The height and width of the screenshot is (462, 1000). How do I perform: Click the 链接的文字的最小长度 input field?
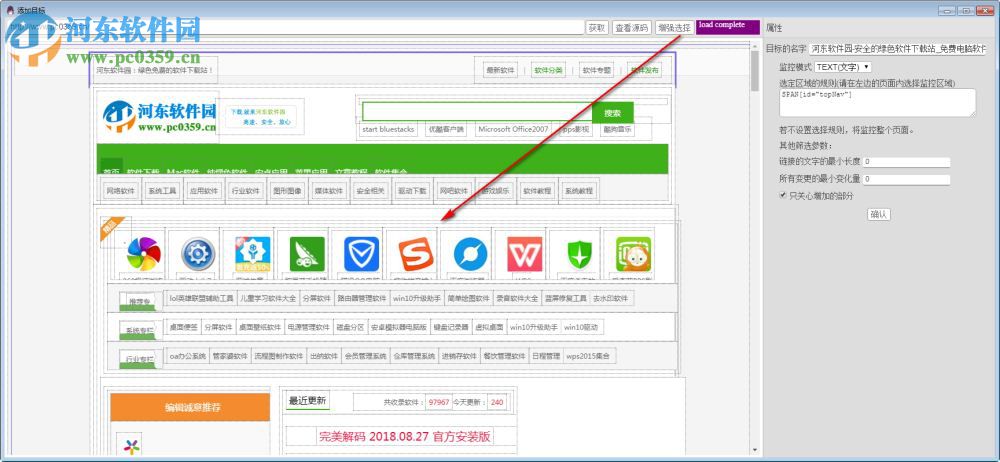(x=907, y=162)
